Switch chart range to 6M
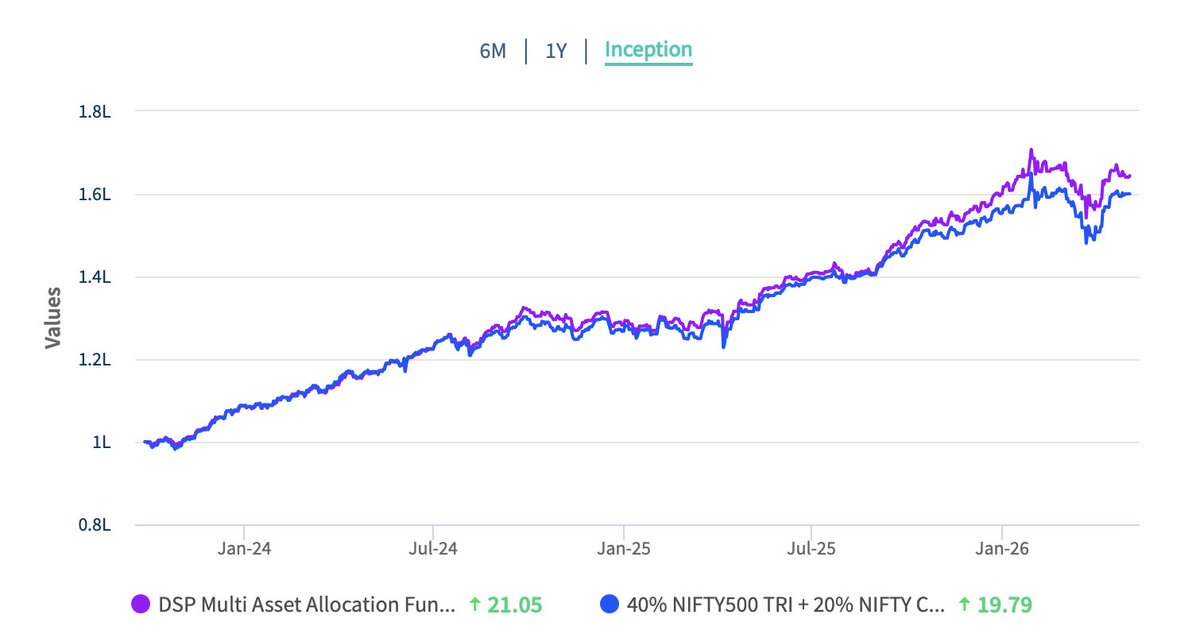The width and height of the screenshot is (1200, 634). [x=493, y=51]
